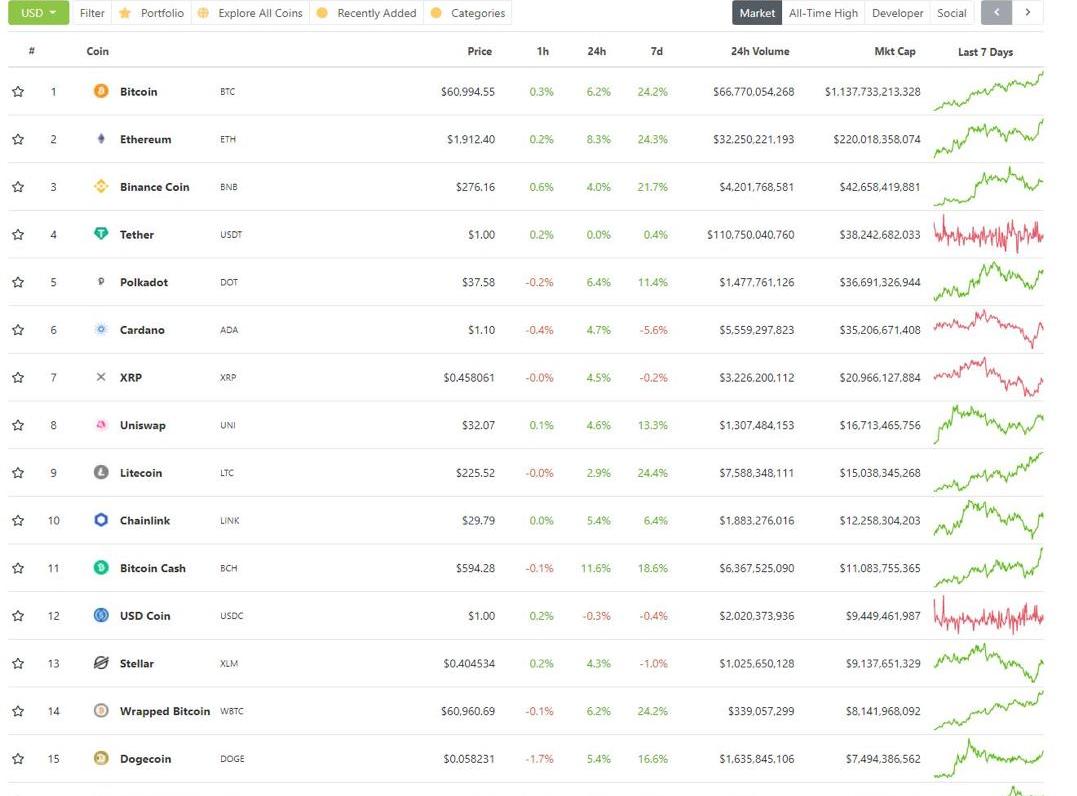Image resolution: width=1077 pixels, height=796 pixels.
Task: Click the Bitcoin Cash logo icon
Action: tap(101, 567)
